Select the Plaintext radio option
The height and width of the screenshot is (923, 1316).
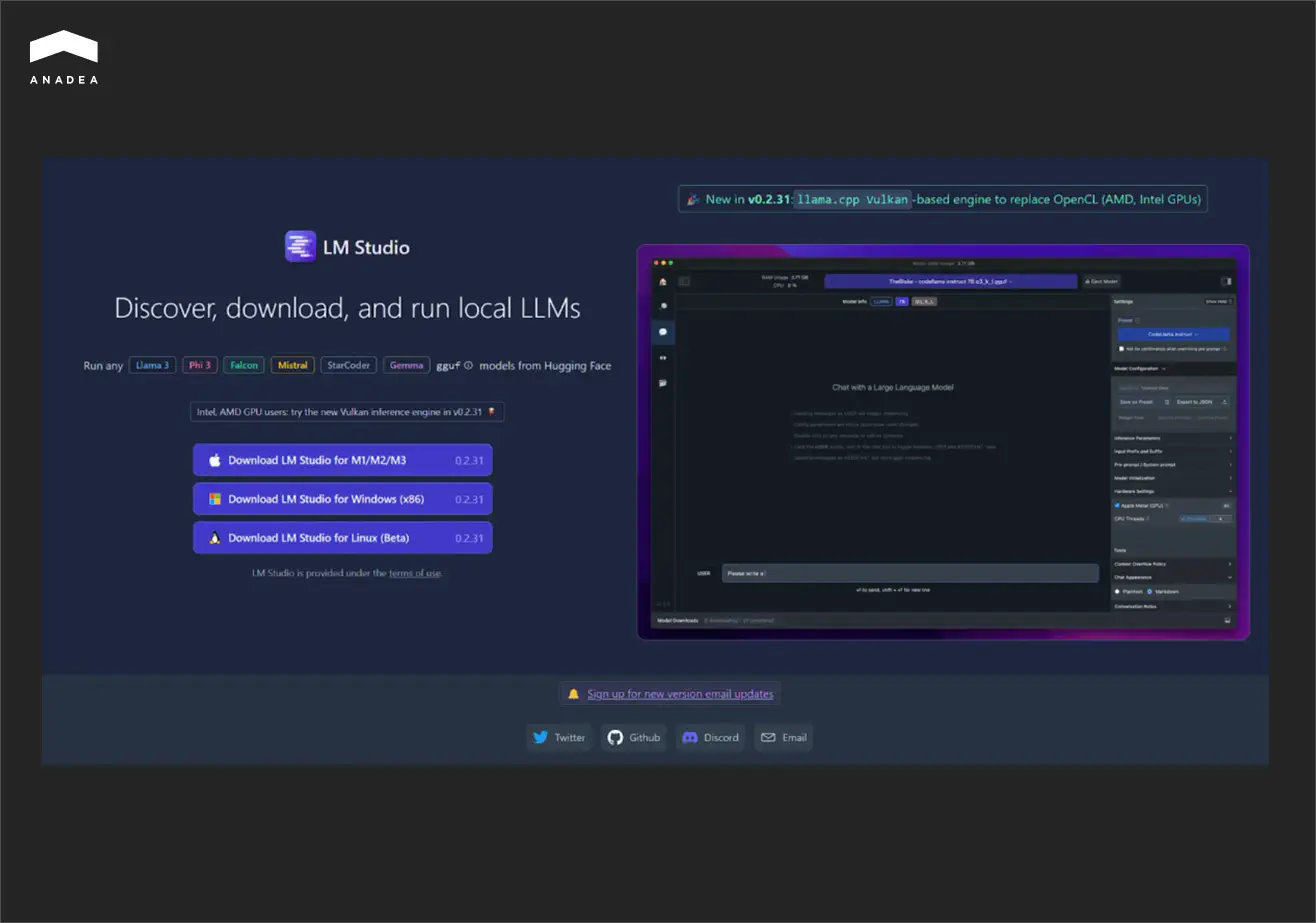[1117, 592]
